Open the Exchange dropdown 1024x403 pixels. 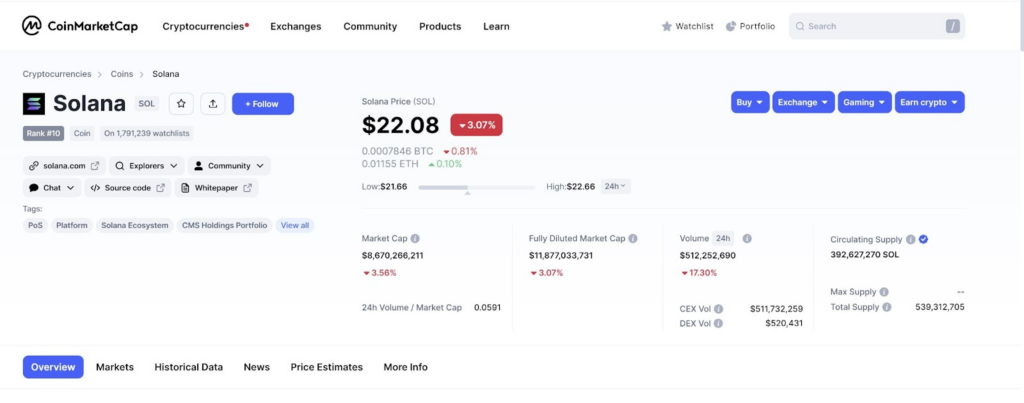click(x=803, y=103)
